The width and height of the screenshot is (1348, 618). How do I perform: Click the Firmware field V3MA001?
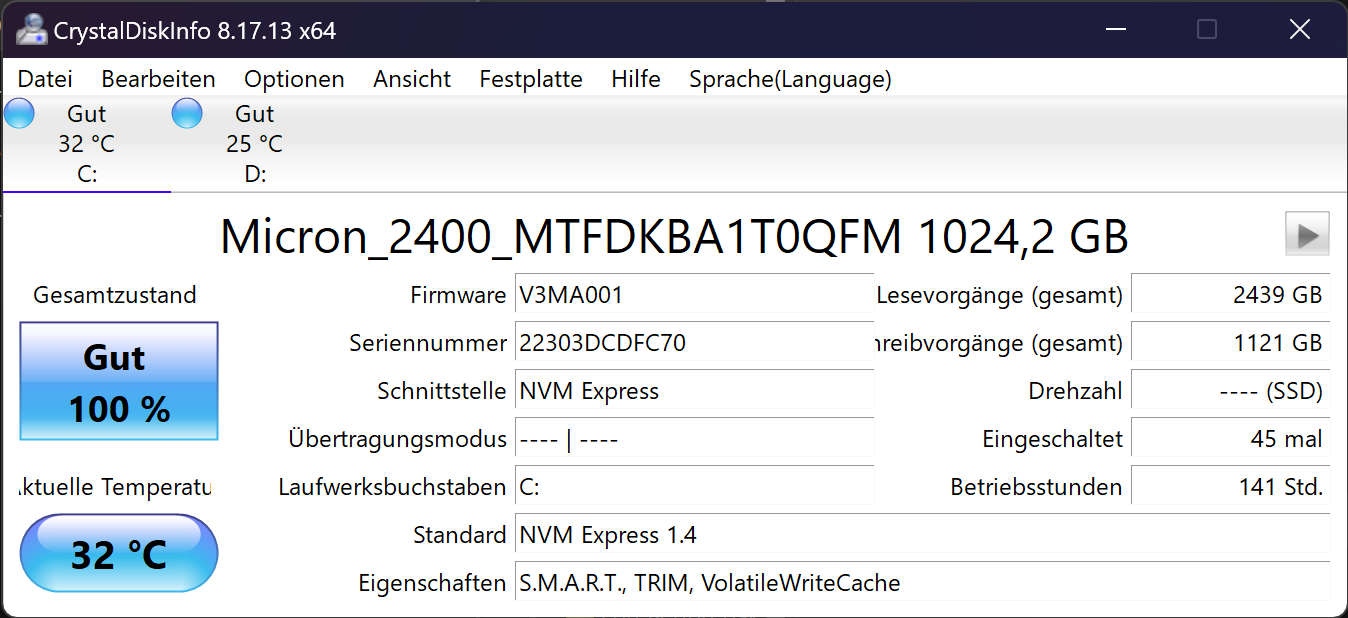tap(694, 296)
